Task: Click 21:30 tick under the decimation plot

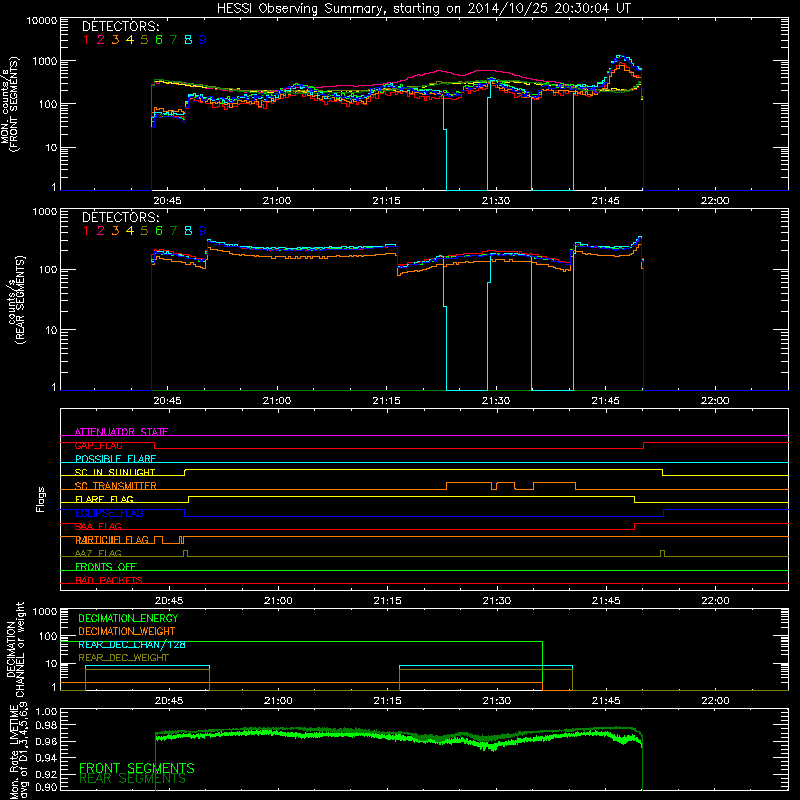Action: click(x=496, y=701)
